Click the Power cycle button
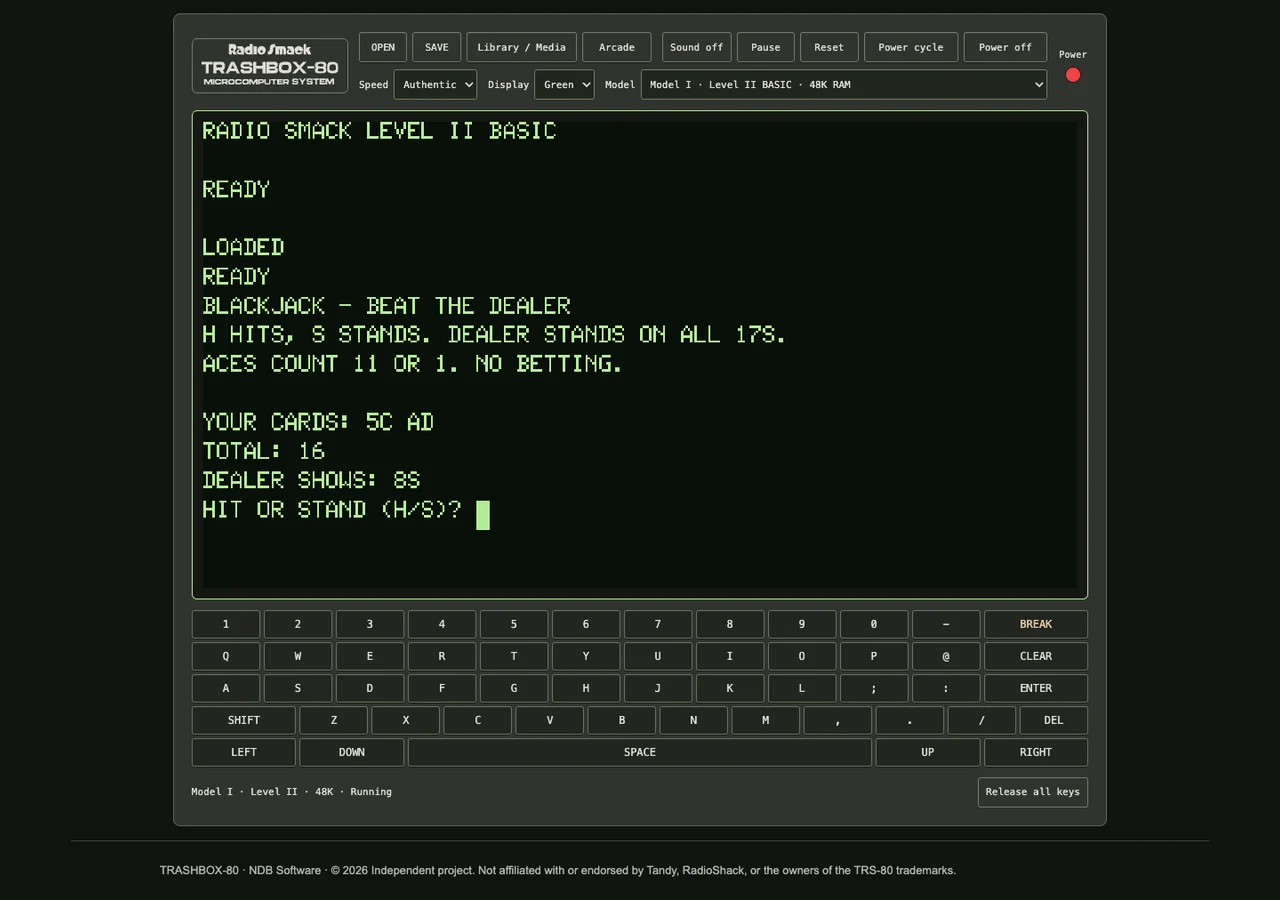 coord(911,47)
